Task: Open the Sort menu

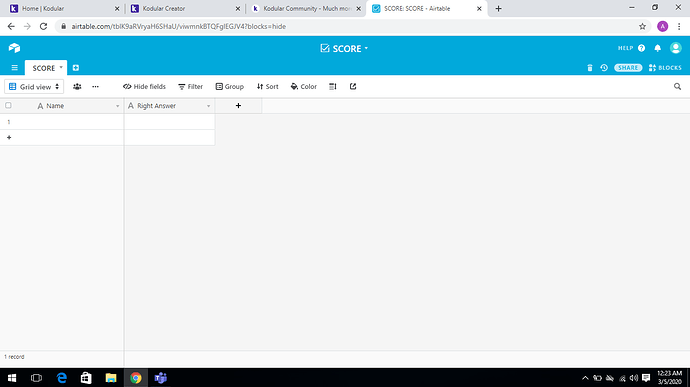Action: [x=268, y=87]
